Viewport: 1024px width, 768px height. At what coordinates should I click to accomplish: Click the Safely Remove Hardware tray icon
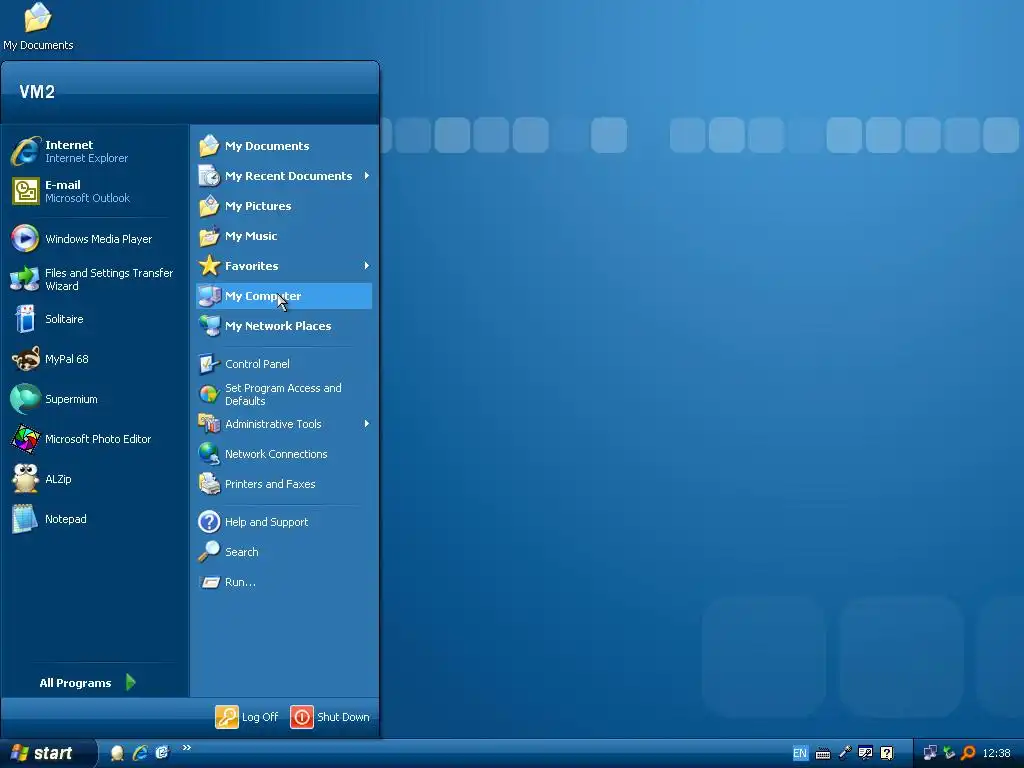[949, 753]
